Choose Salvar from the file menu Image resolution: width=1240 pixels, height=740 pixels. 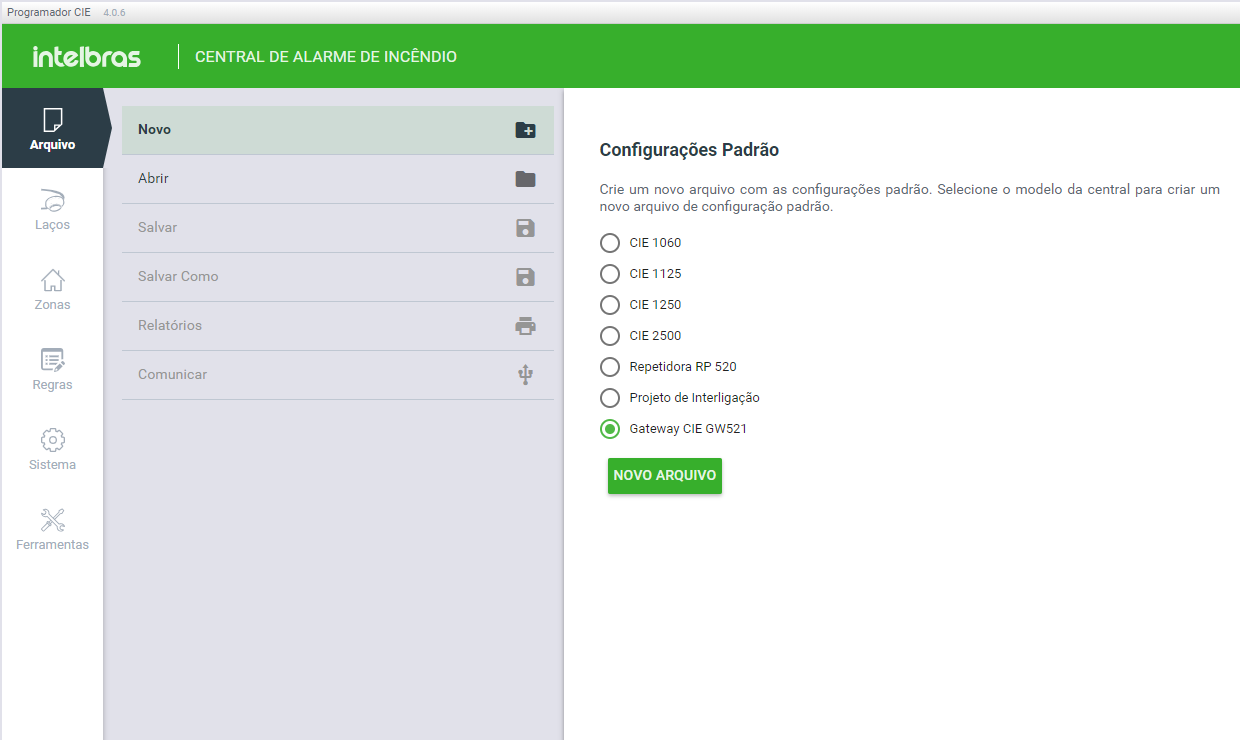(338, 228)
